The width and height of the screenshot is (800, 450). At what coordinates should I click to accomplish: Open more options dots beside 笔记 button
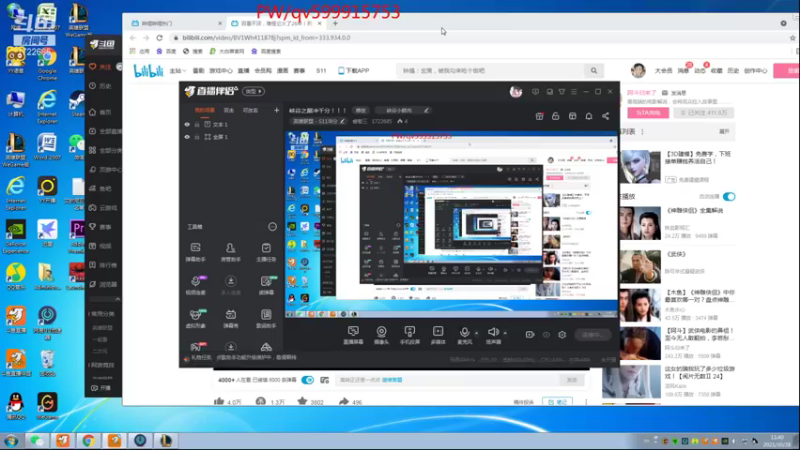click(586, 402)
